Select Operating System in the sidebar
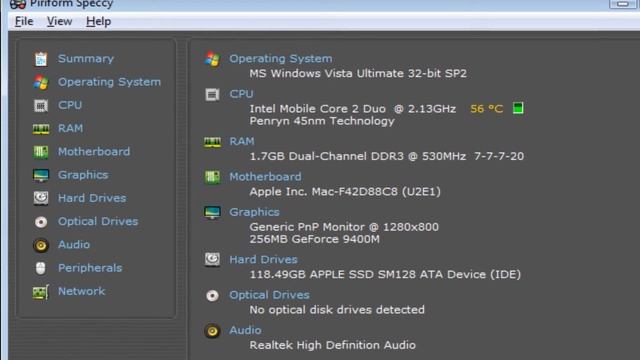The width and height of the screenshot is (640, 360). tap(109, 82)
